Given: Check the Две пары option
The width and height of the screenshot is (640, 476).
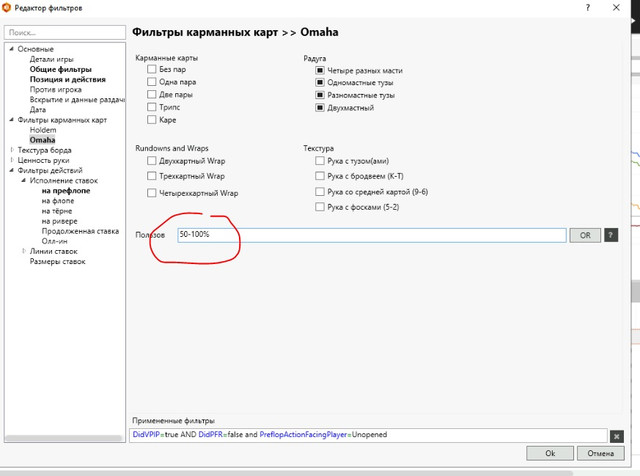Looking at the screenshot, I should (x=151, y=94).
